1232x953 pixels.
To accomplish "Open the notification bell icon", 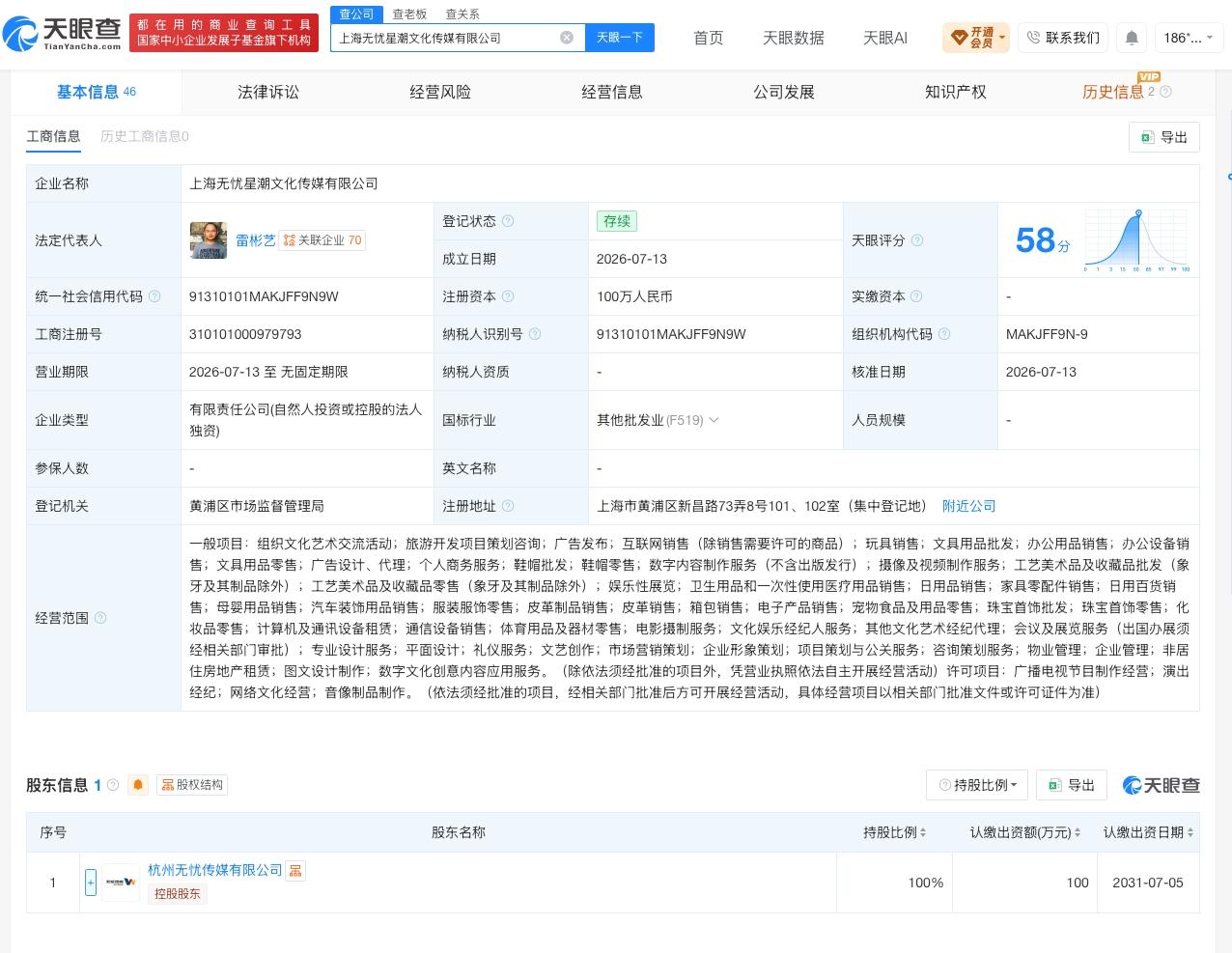I will coord(1132,38).
